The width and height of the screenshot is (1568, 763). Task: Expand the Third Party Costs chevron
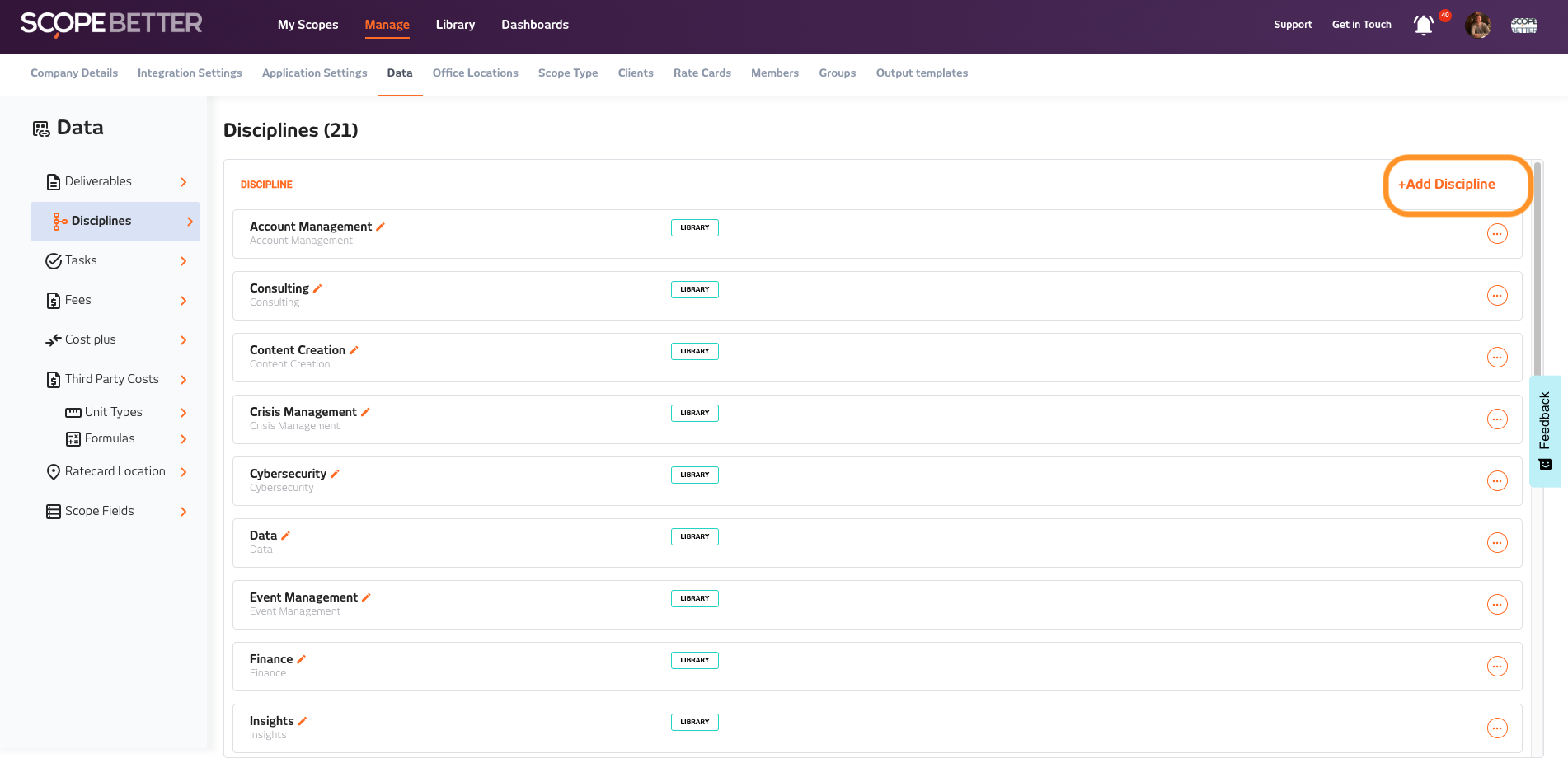point(184,380)
